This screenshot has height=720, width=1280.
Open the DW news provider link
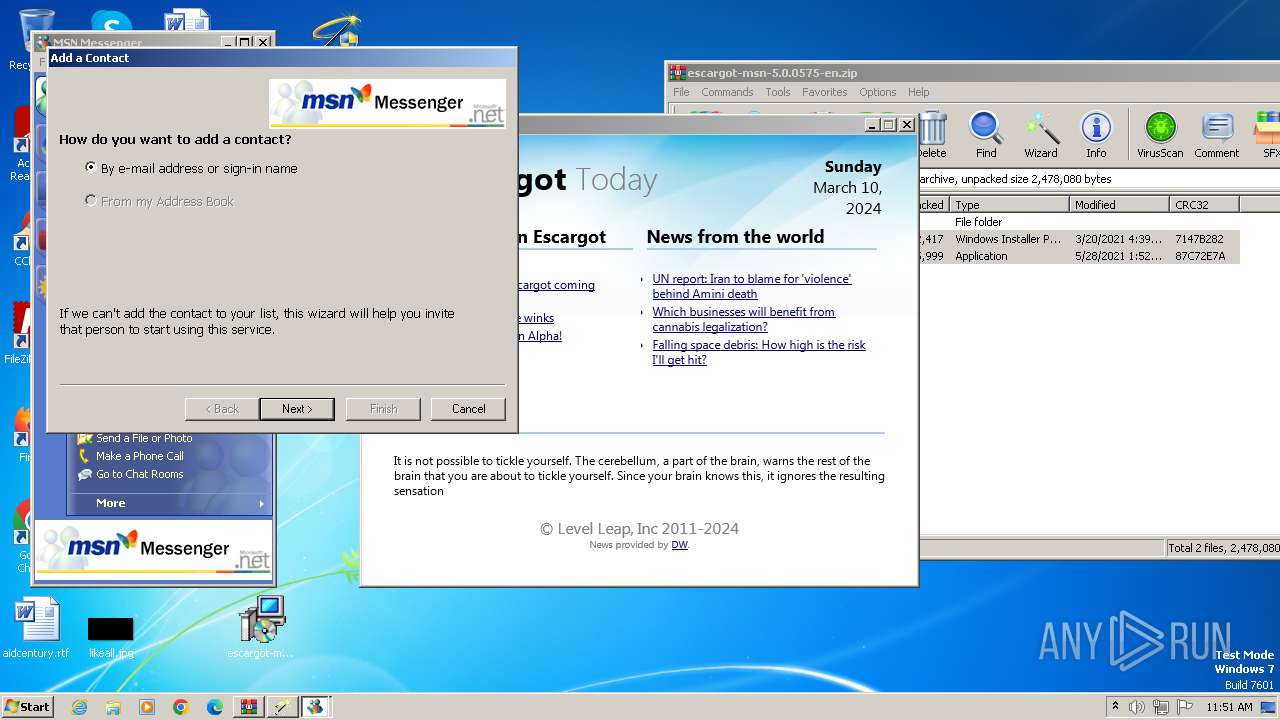(679, 545)
